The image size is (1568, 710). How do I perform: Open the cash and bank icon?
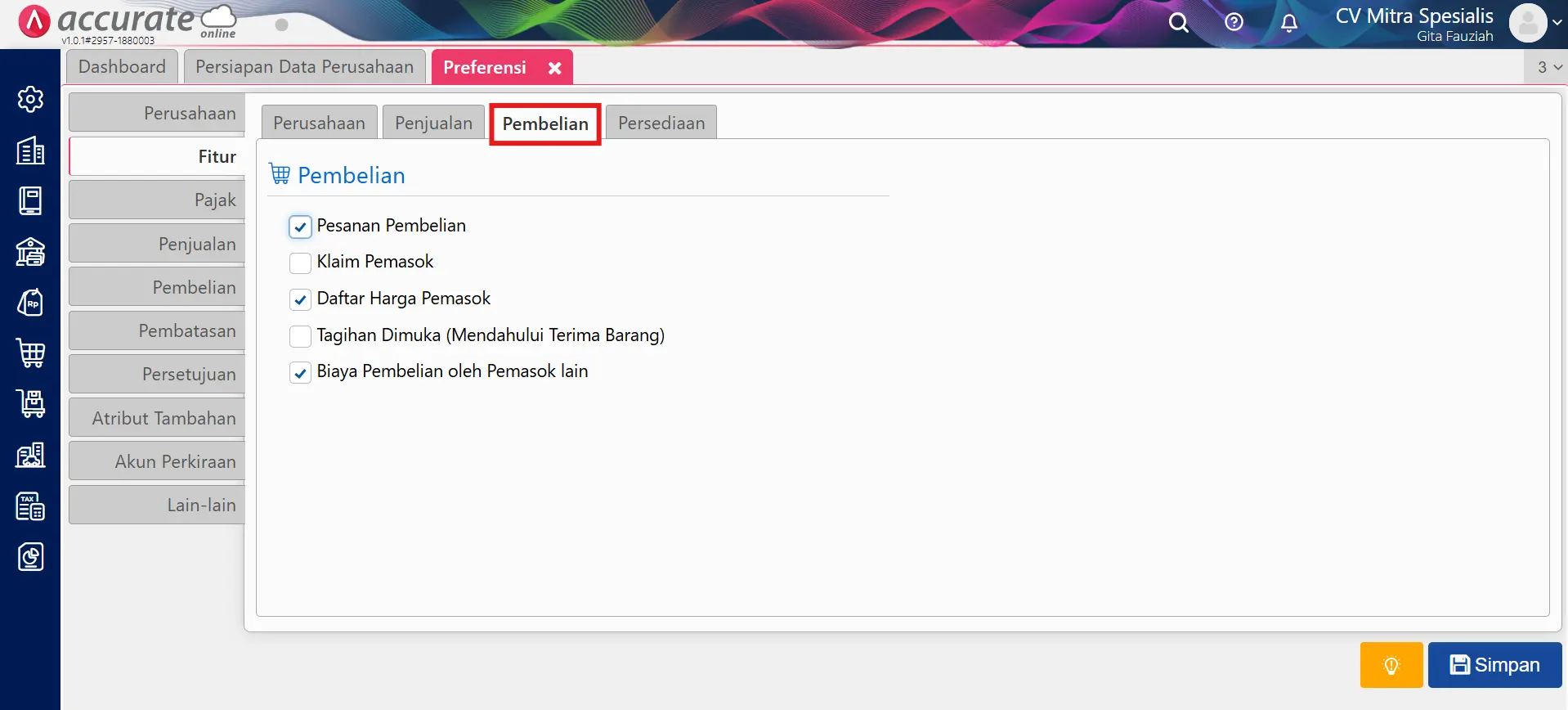click(30, 252)
